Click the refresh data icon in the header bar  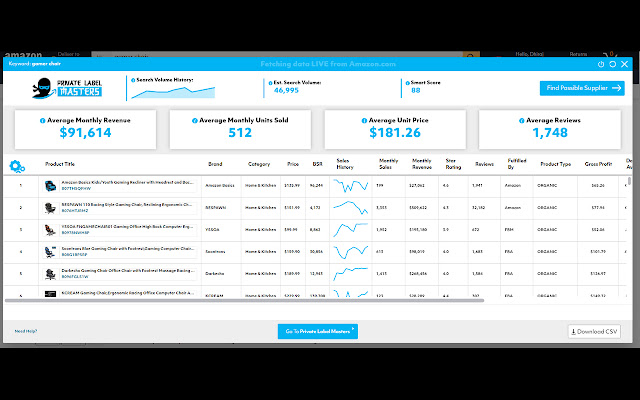(613, 64)
